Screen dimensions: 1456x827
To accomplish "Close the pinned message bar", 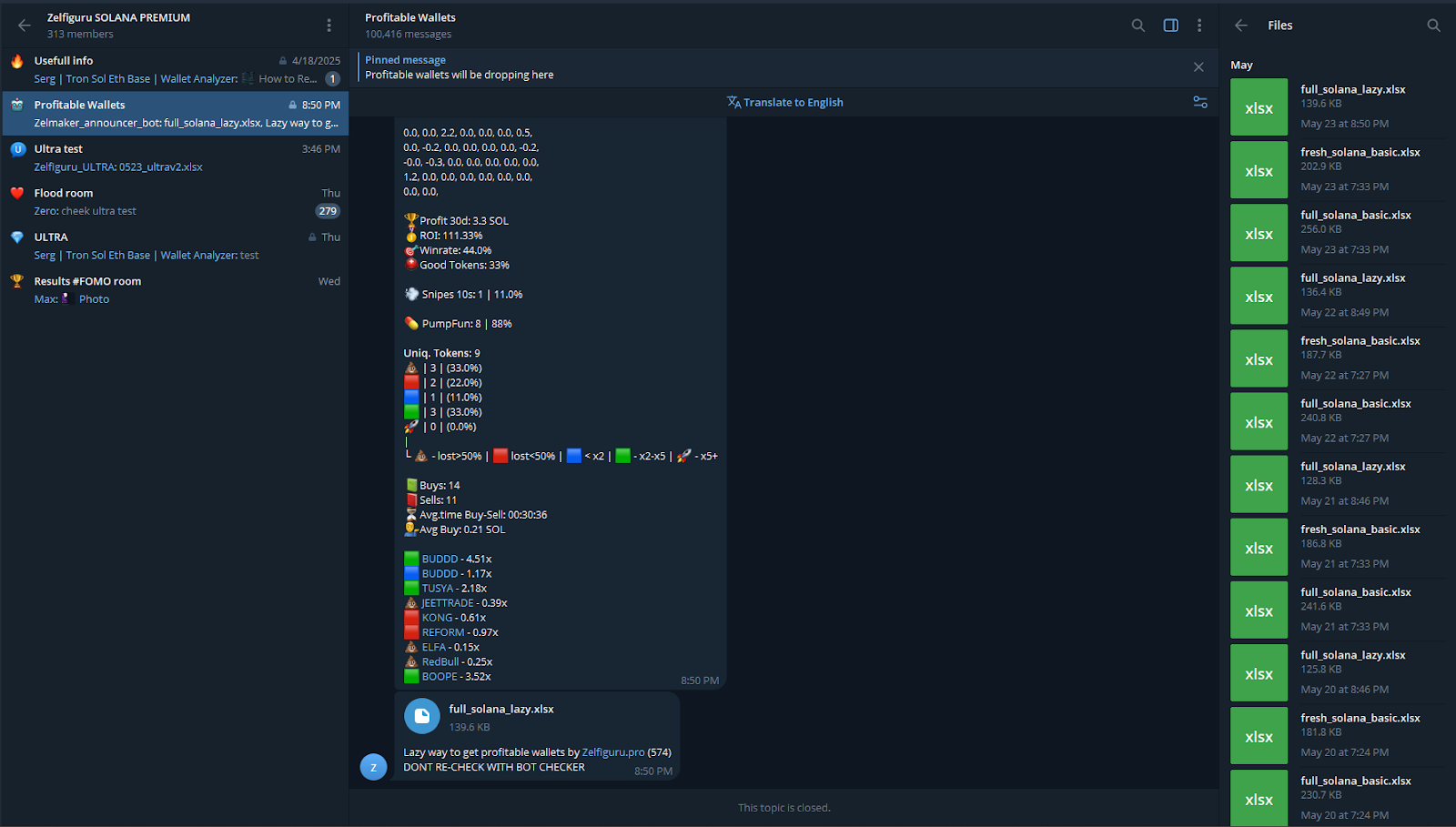I will [x=1198, y=67].
